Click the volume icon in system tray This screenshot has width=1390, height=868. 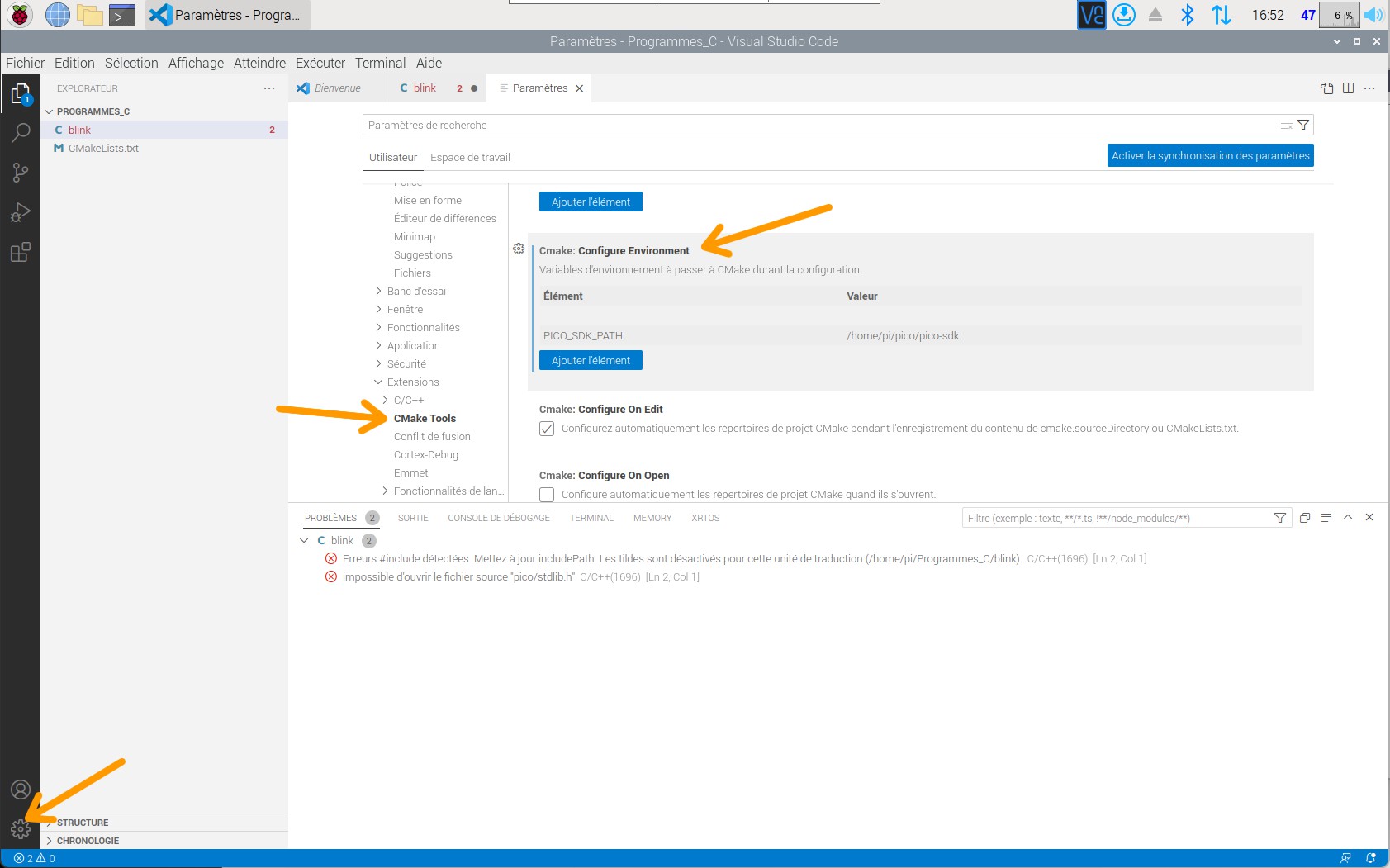(x=1373, y=15)
